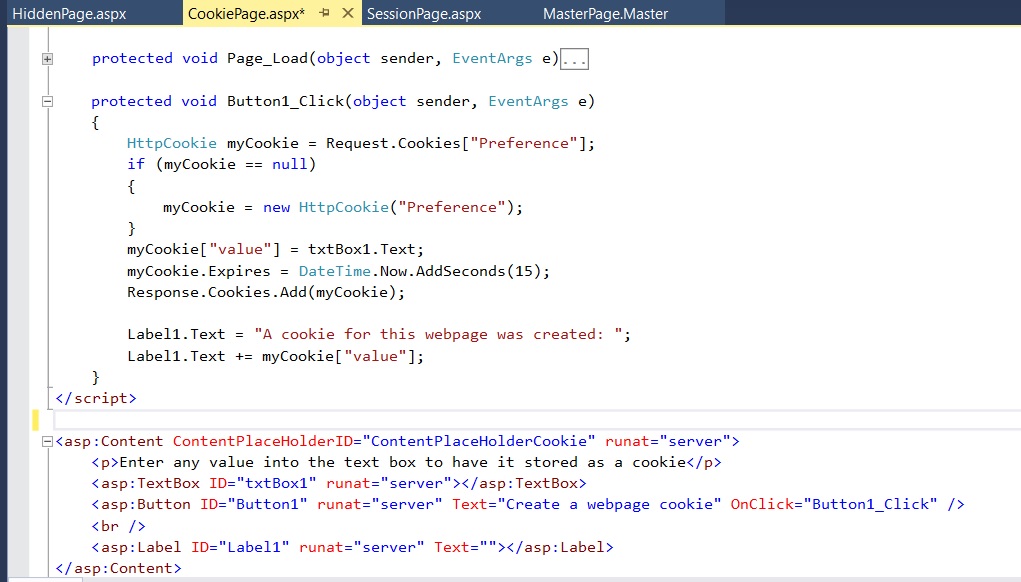Image resolution: width=1021 pixels, height=582 pixels.
Task: Open the MasterPage.Master tab
Action: pyautogui.click(x=606, y=14)
